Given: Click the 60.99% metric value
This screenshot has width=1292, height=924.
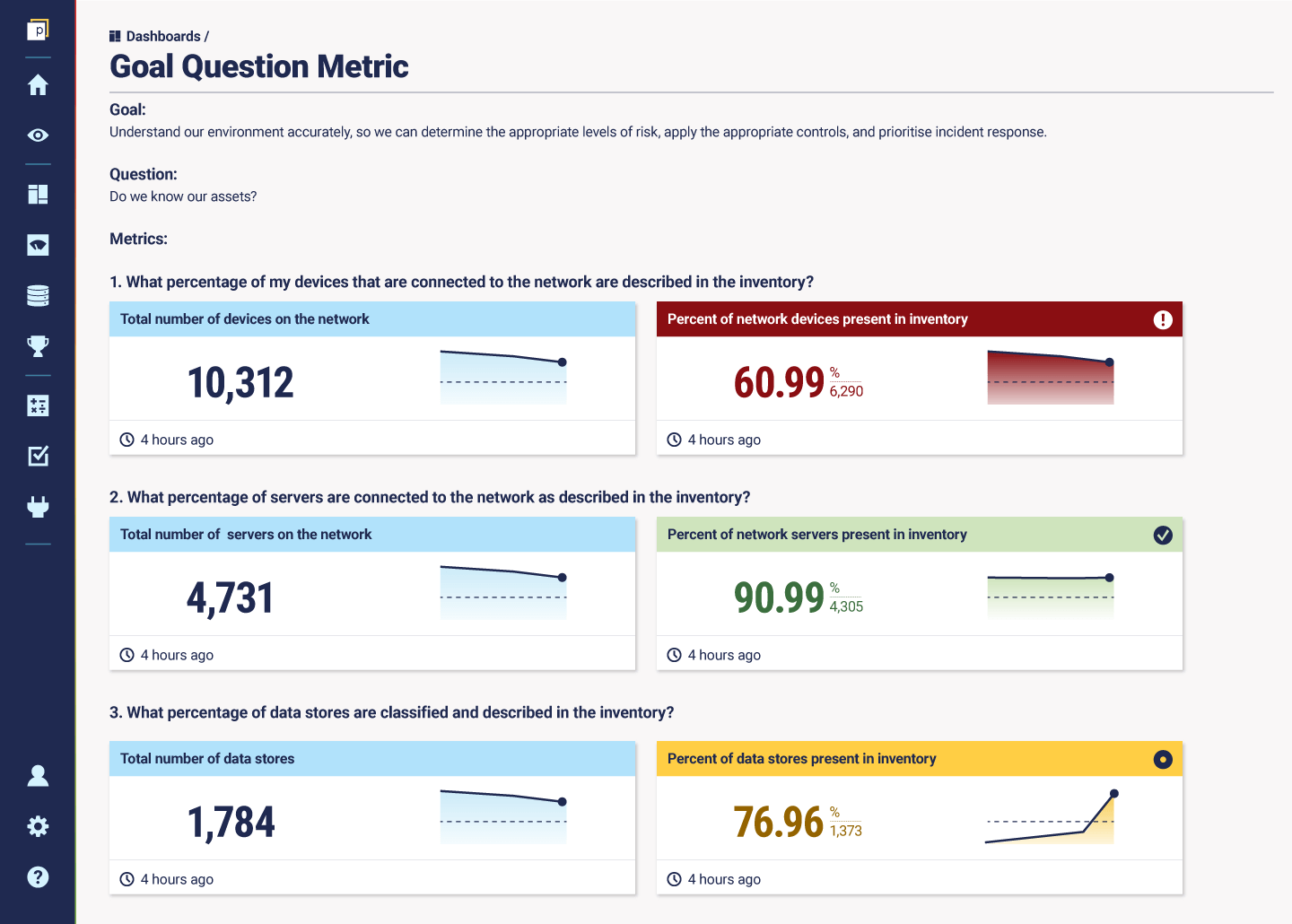Looking at the screenshot, I should pos(779,382).
